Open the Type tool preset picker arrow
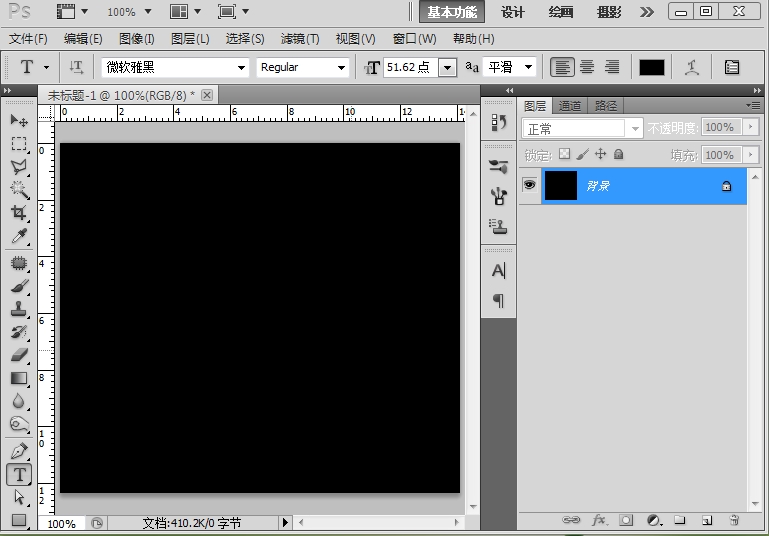 tap(47, 67)
